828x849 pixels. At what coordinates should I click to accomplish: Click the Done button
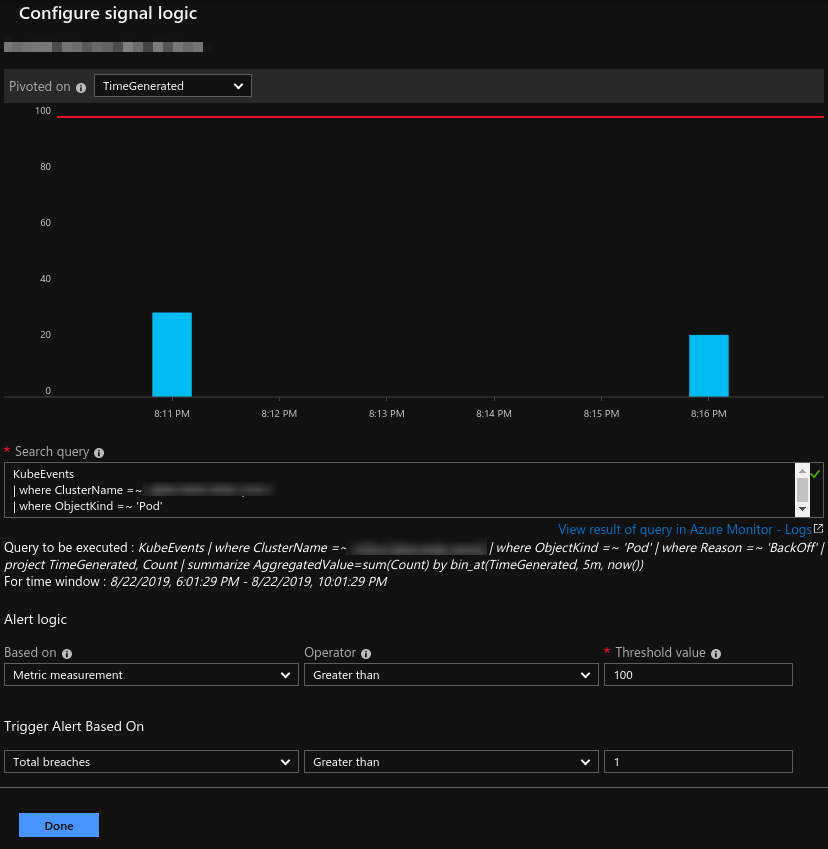[58, 825]
